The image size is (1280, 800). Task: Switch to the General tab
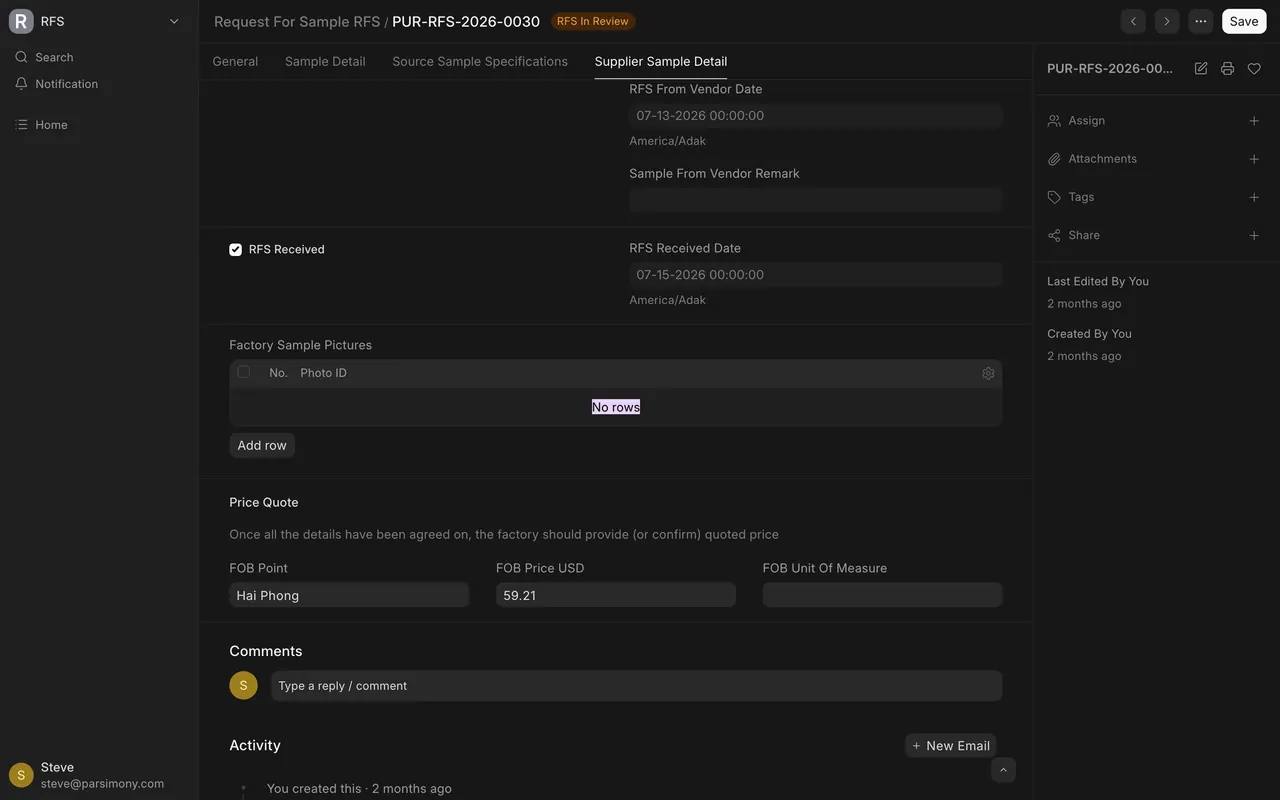pyautogui.click(x=235, y=61)
